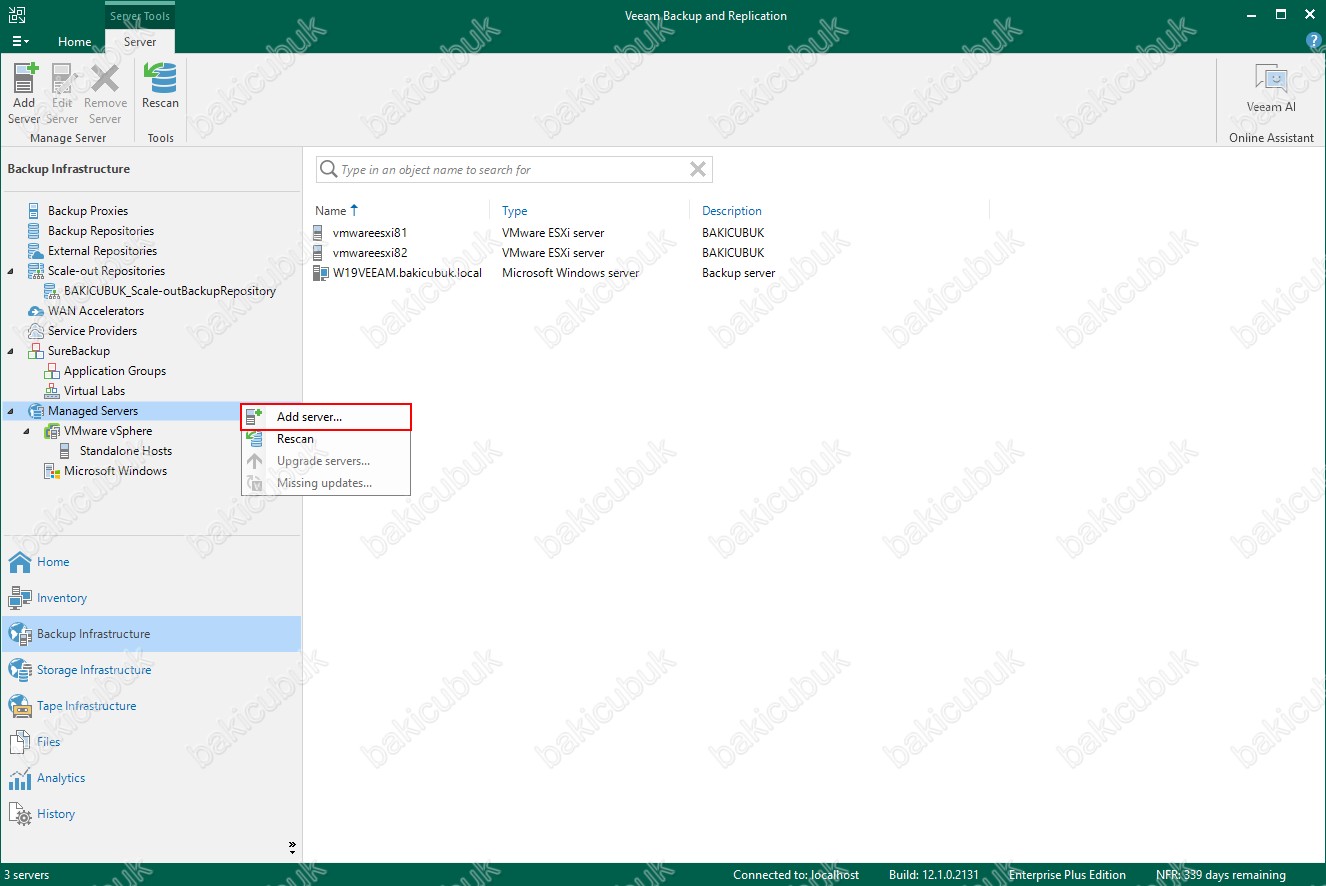Choose Add server... from the context menu
This screenshot has width=1326, height=886.
(x=326, y=417)
